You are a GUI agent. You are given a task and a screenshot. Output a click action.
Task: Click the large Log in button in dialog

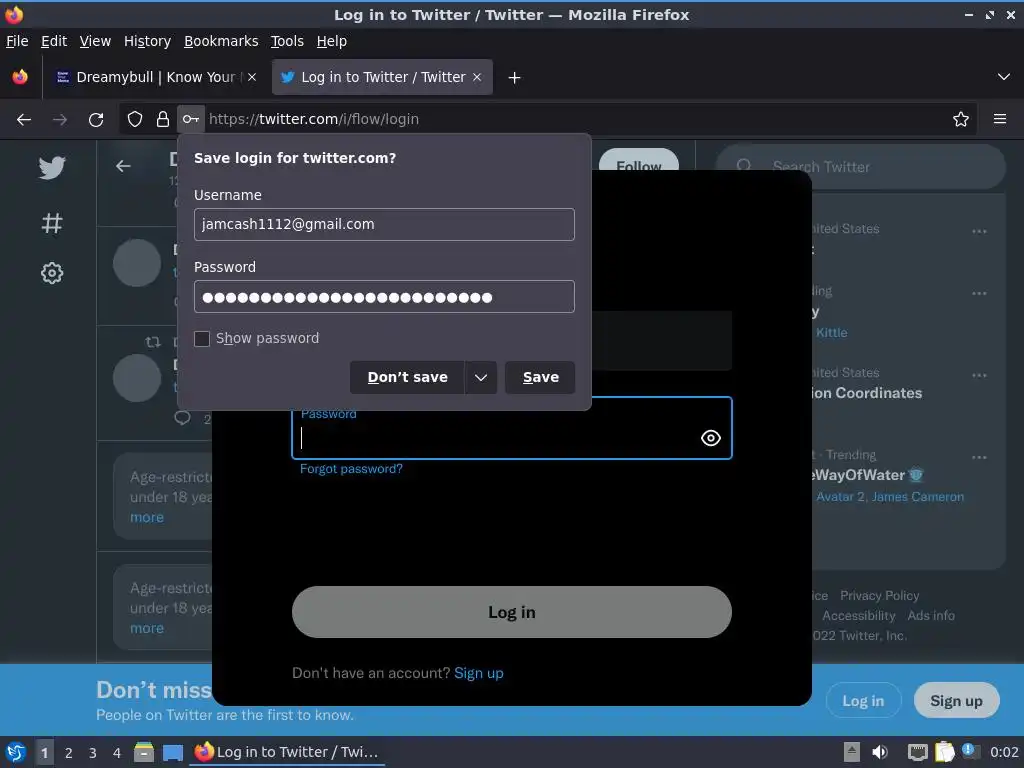coord(511,612)
